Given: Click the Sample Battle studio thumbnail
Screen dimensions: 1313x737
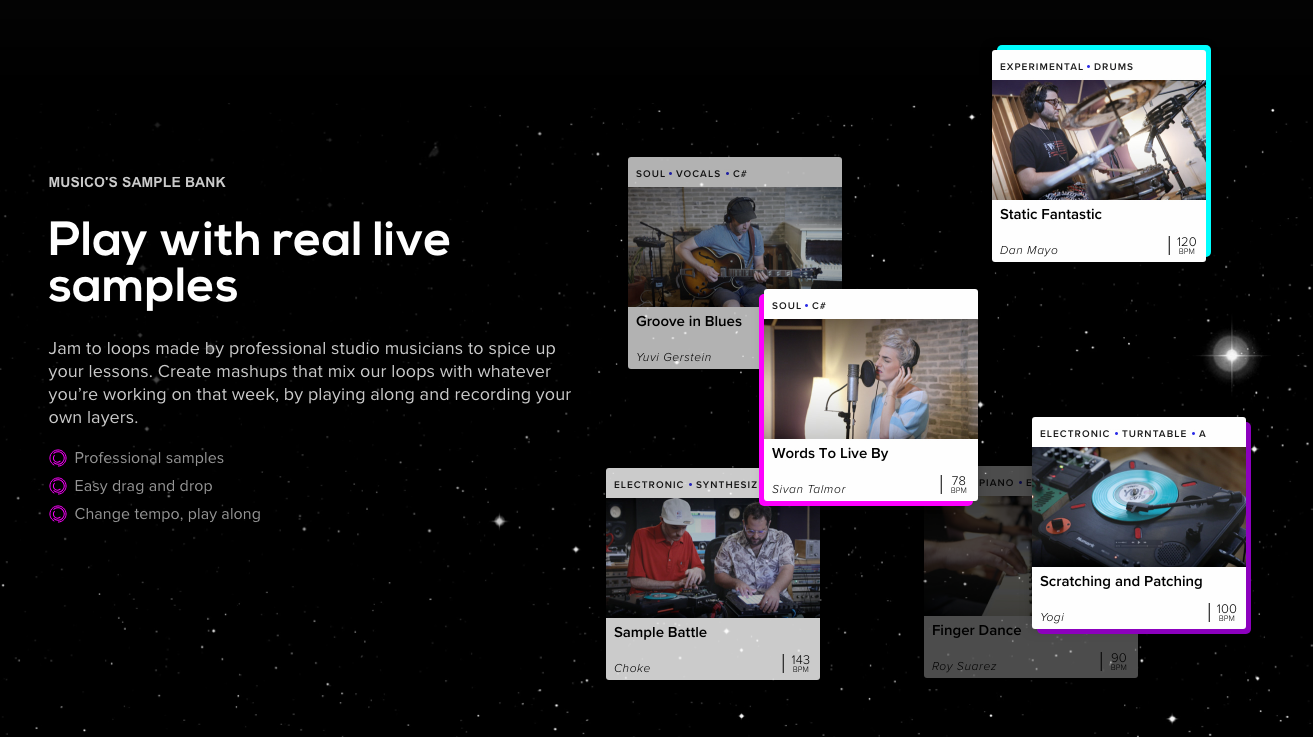Looking at the screenshot, I should click(713, 558).
